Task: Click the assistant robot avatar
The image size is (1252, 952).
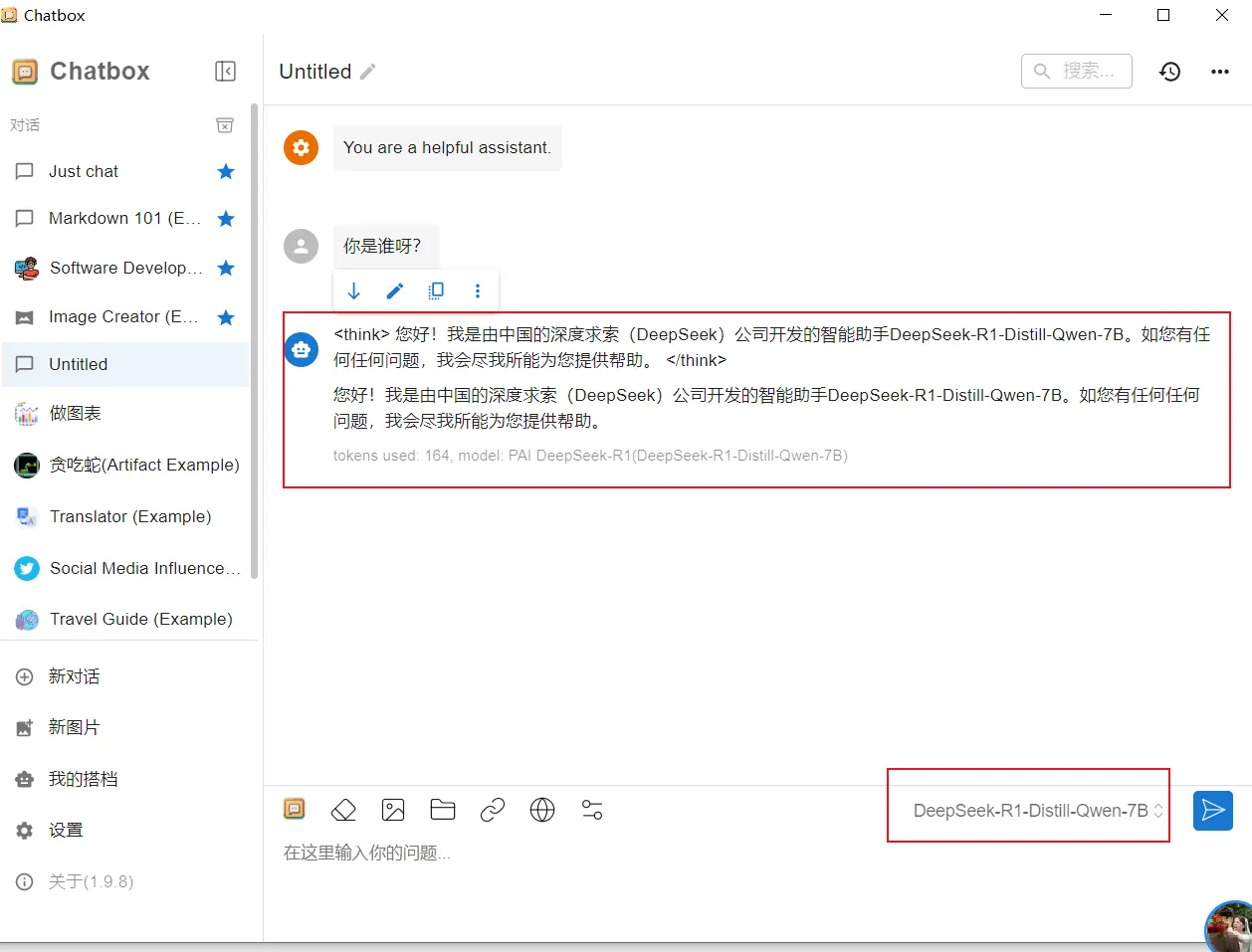Action: tap(301, 349)
